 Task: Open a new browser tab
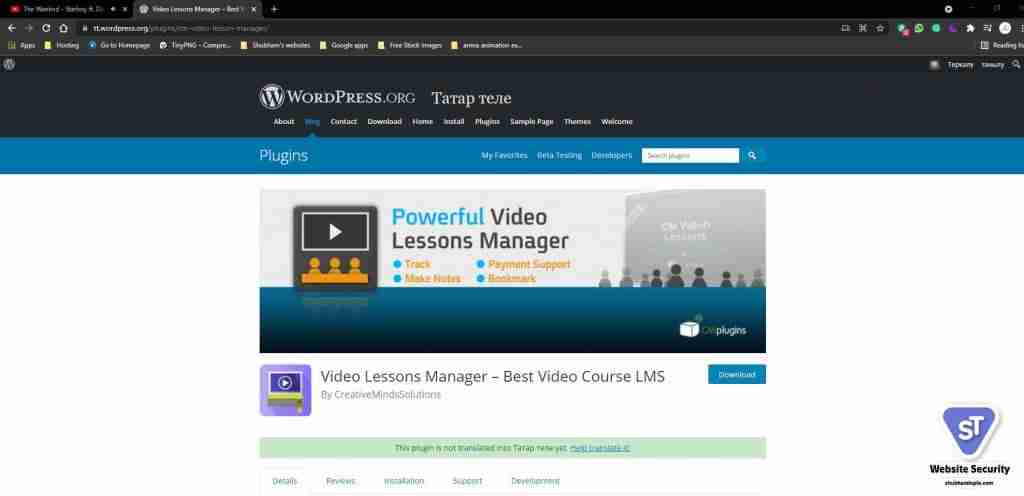click(274, 9)
